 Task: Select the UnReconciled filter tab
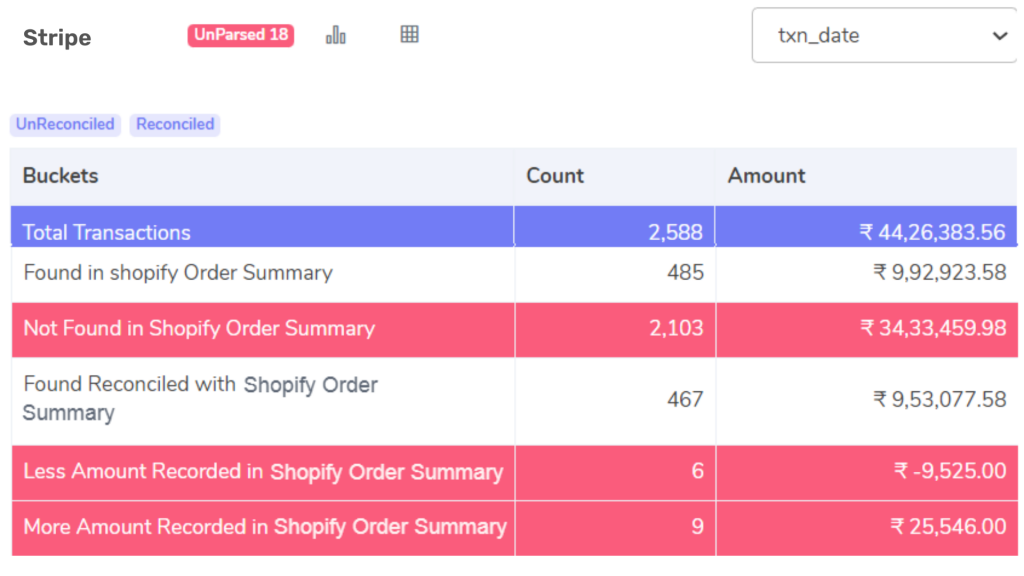tap(65, 124)
